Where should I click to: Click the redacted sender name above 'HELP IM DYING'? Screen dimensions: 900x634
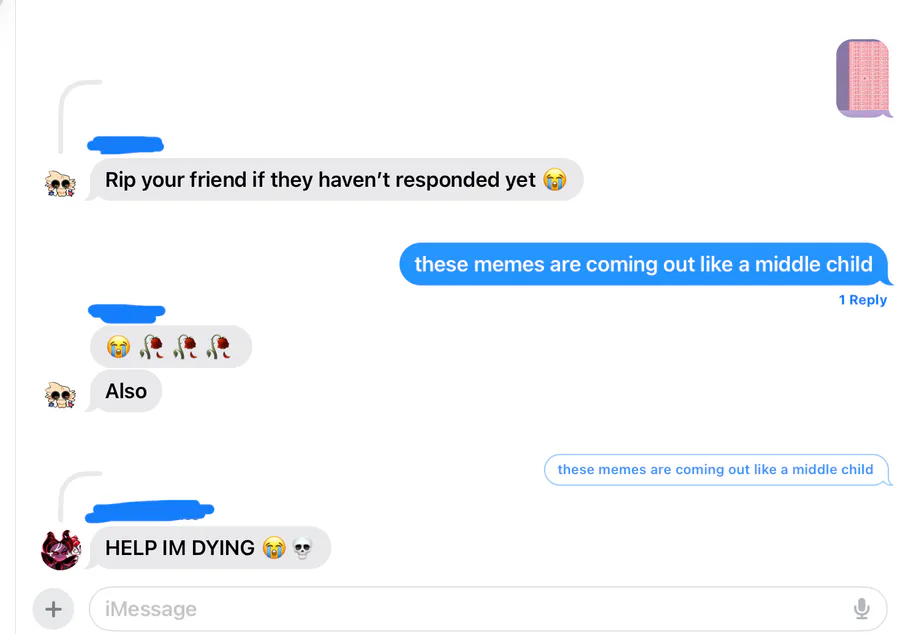click(149, 510)
